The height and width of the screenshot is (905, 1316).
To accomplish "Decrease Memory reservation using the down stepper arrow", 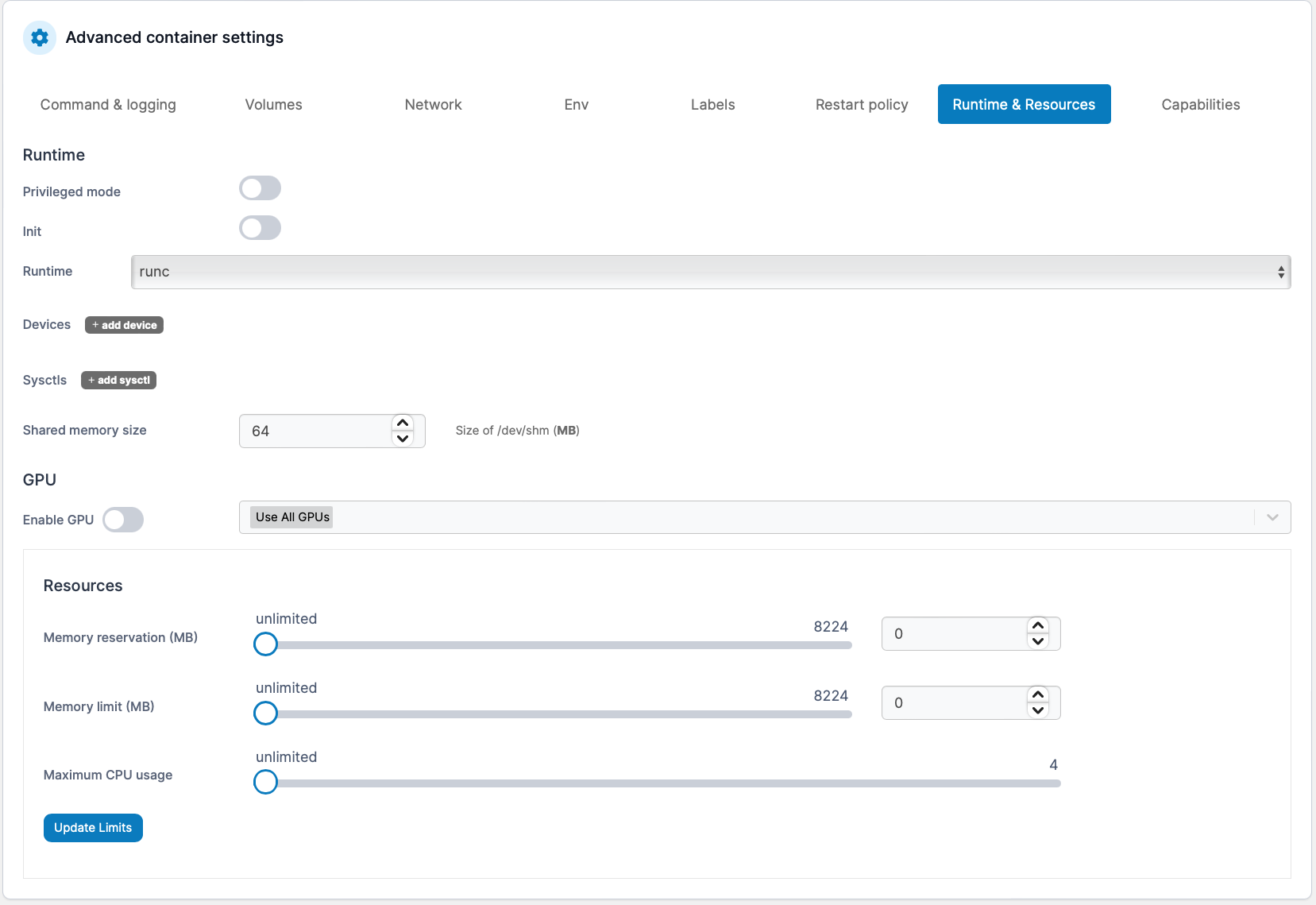I will [1037, 641].
